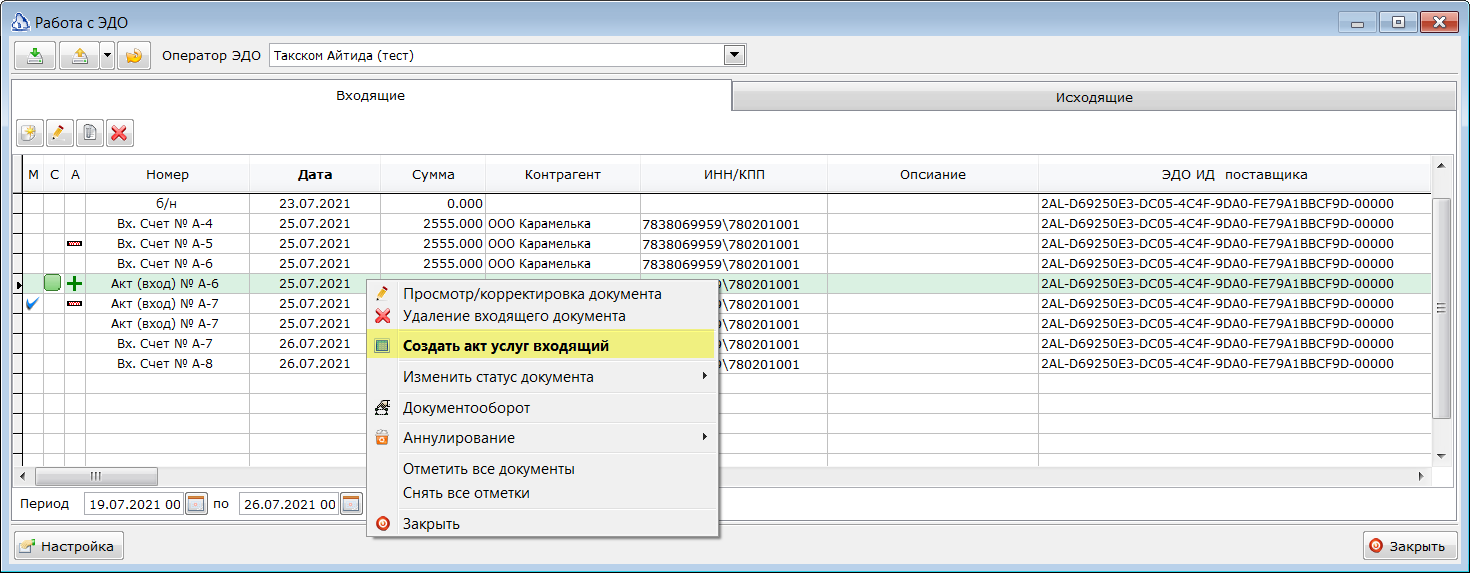Image resolution: width=1470 pixels, height=573 pixels.
Task: Click the horizontal scrollbar thumb under table
Action: [x=96, y=476]
